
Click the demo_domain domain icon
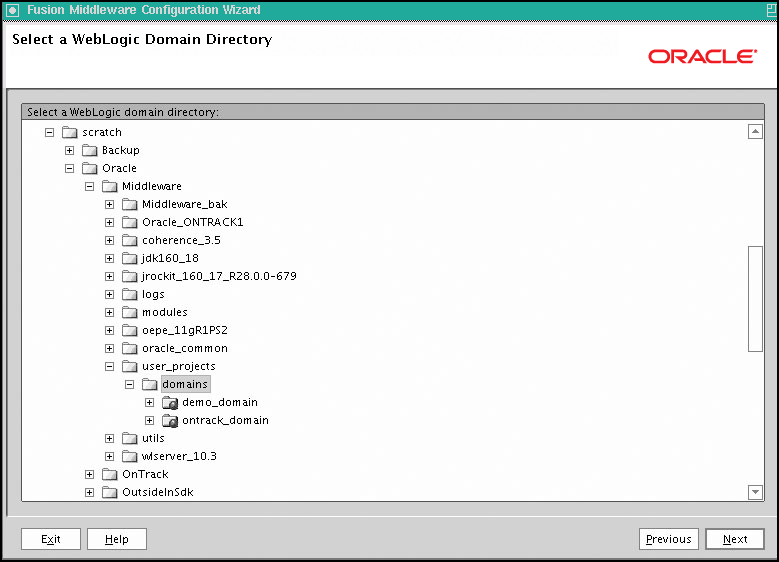tap(170, 402)
